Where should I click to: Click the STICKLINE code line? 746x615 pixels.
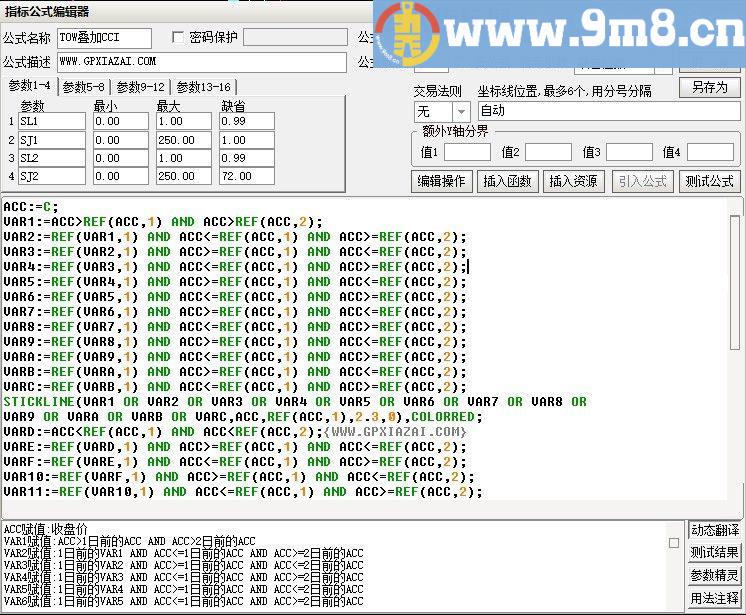(295, 402)
